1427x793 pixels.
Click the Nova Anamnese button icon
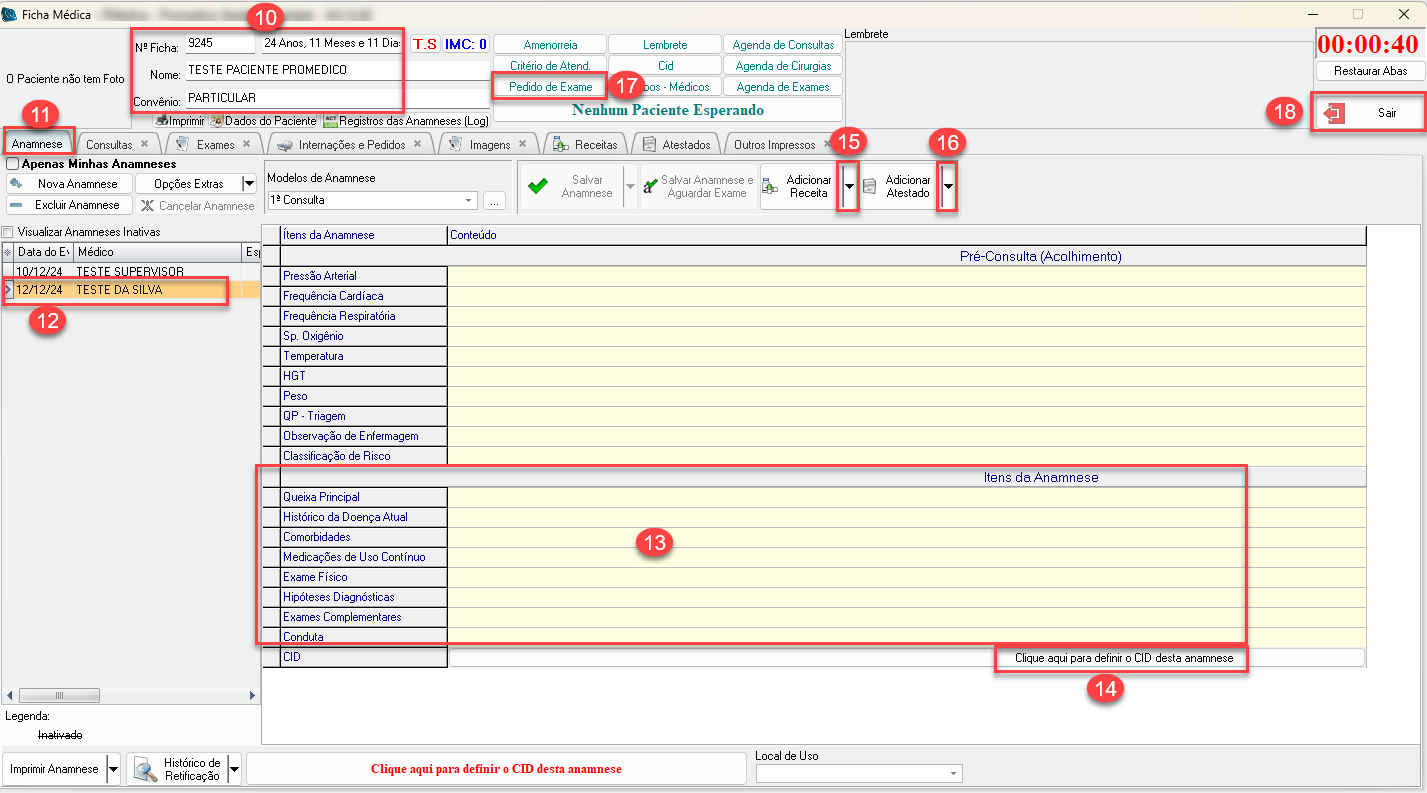(16, 184)
